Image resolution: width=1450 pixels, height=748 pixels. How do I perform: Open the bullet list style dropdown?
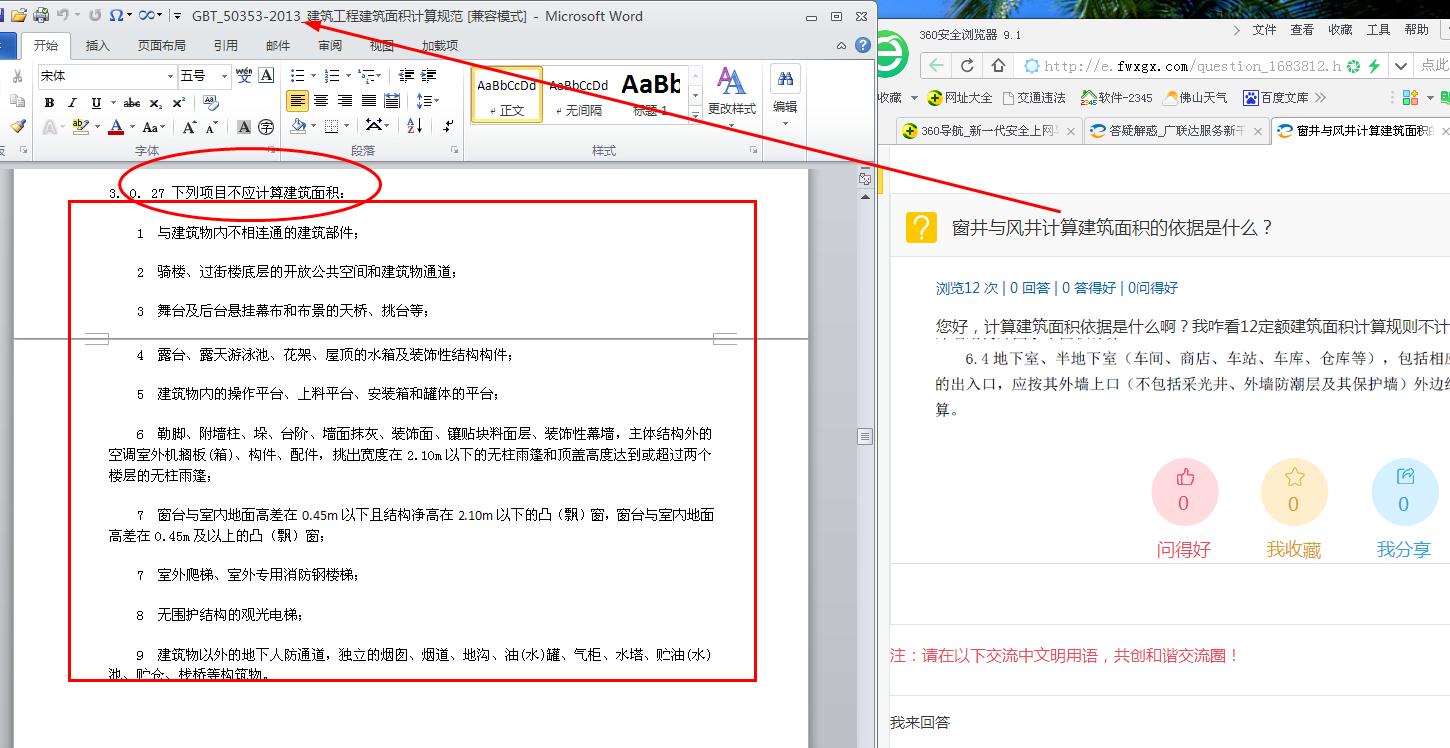click(312, 76)
